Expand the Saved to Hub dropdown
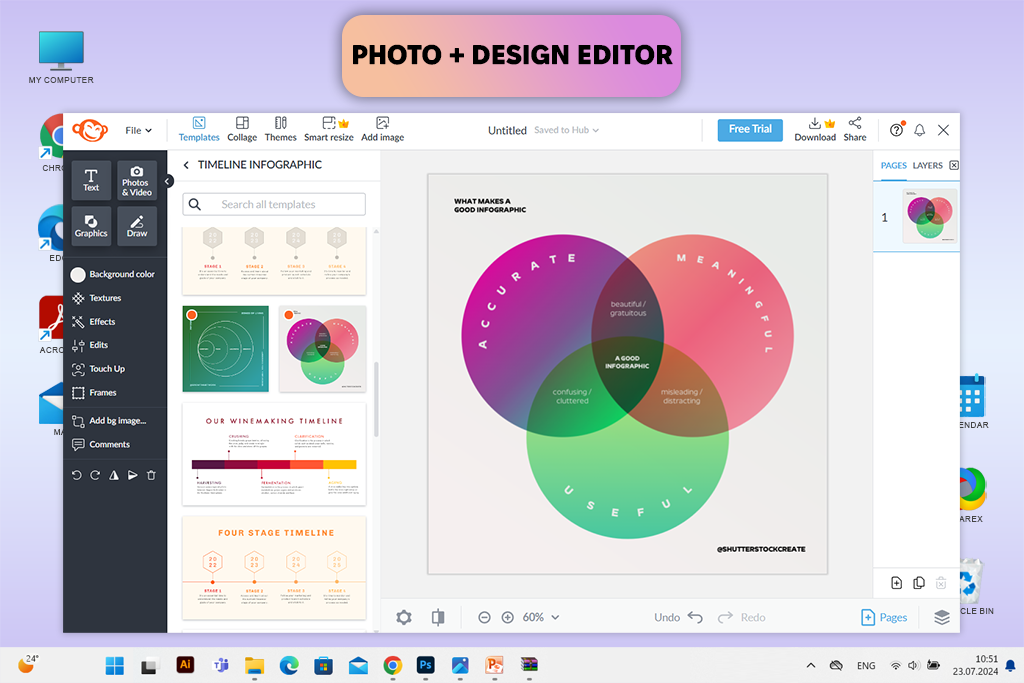This screenshot has width=1024, height=683. pyautogui.click(x=566, y=130)
